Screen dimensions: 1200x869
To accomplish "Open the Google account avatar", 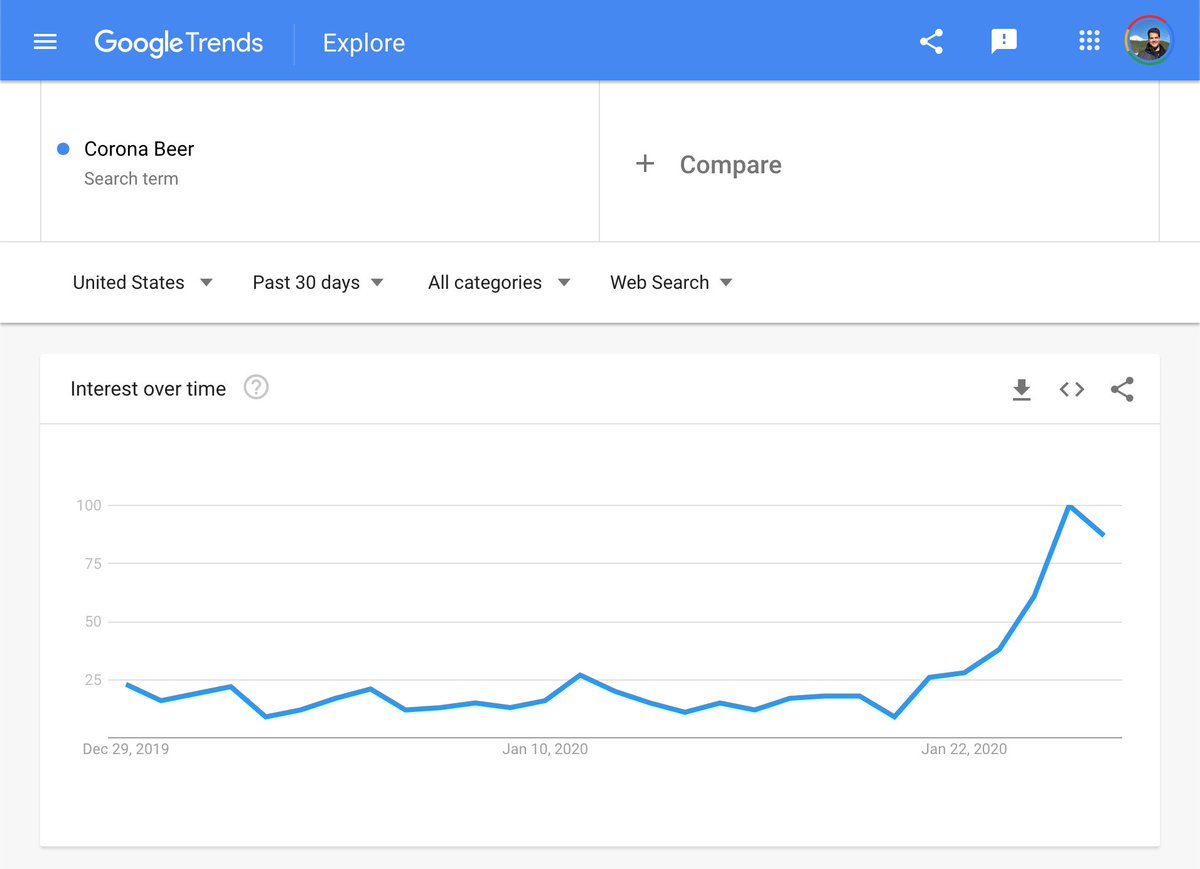I will coord(1148,41).
